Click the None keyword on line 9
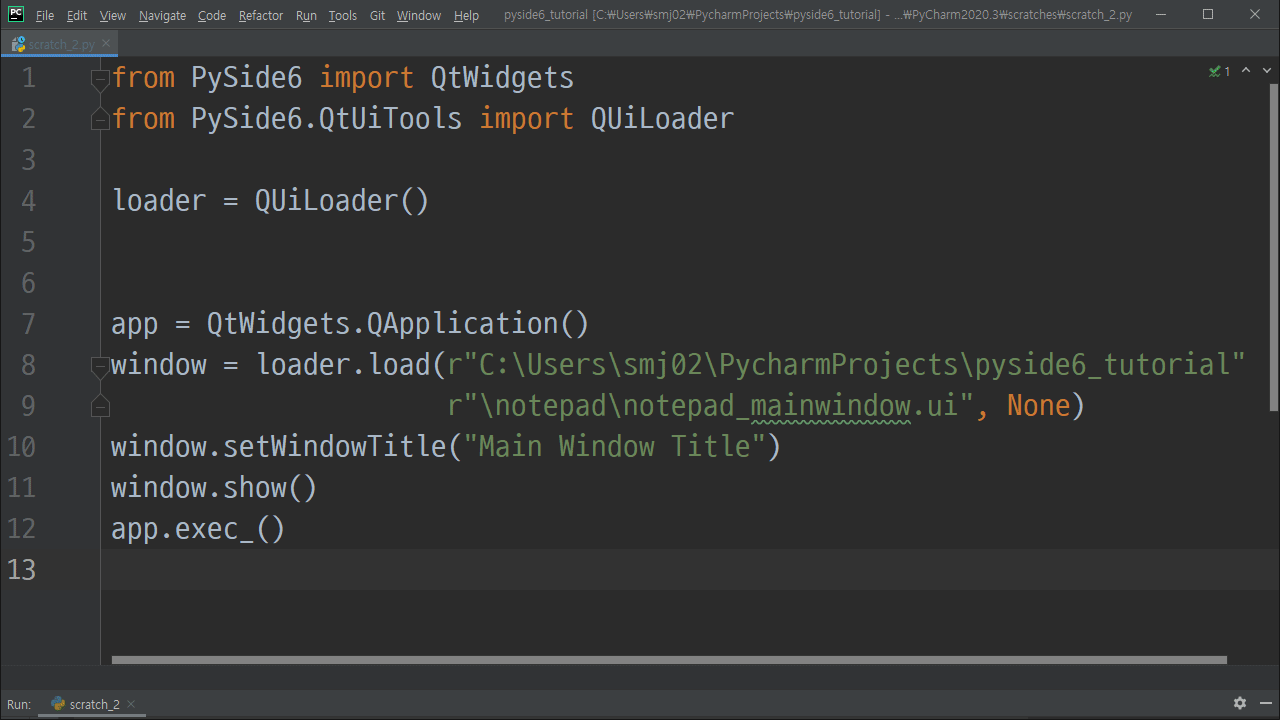1280x720 pixels. pos(1038,406)
